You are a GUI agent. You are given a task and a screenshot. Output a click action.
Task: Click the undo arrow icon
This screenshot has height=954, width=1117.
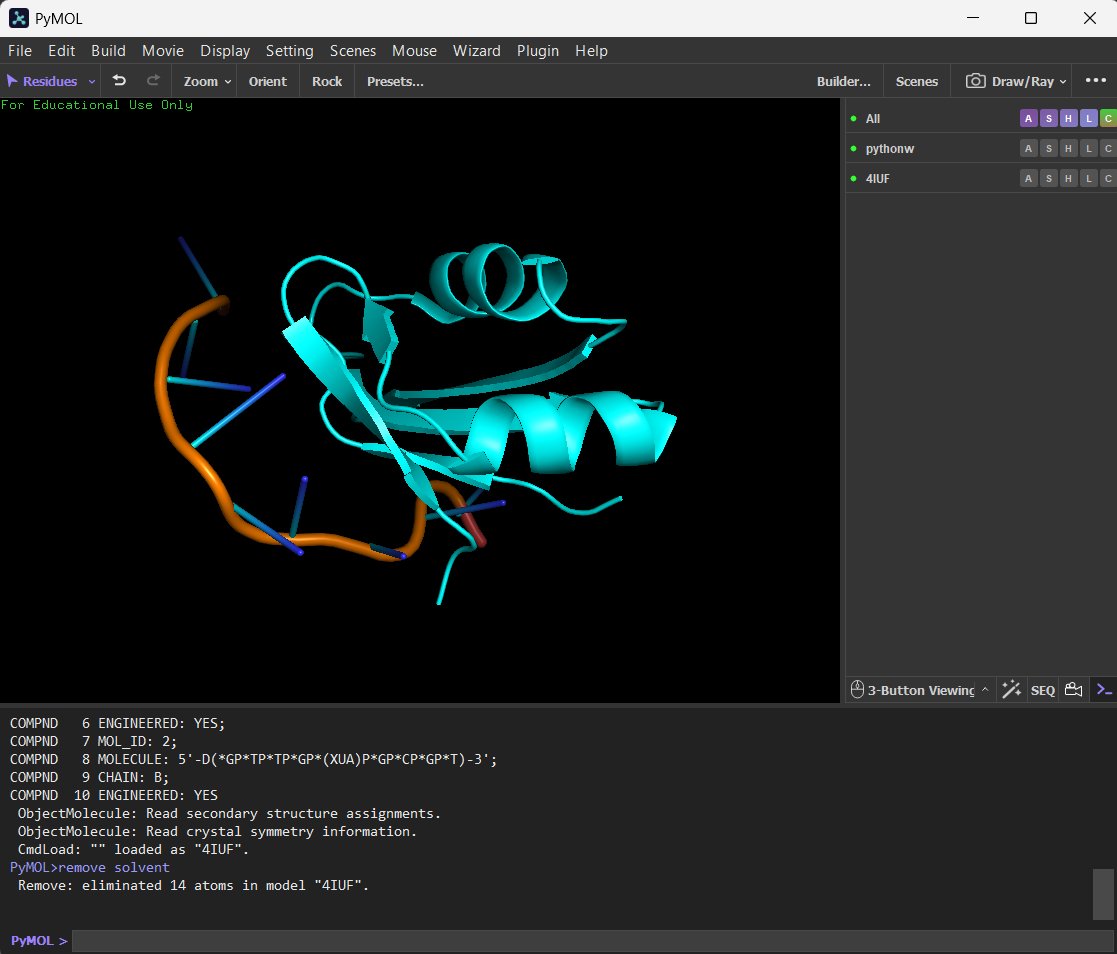point(119,81)
